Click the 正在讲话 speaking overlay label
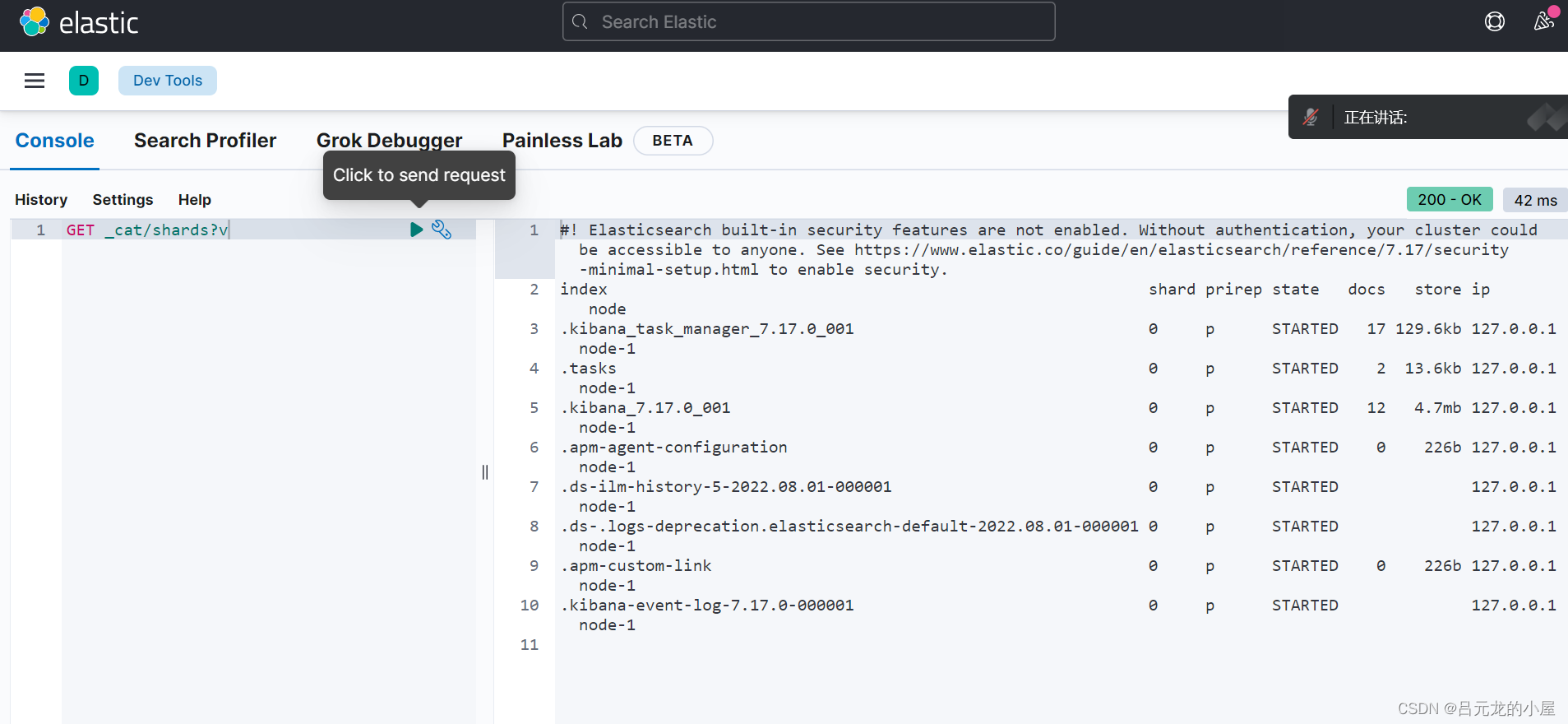The height and width of the screenshot is (724, 1568). pos(1376,118)
